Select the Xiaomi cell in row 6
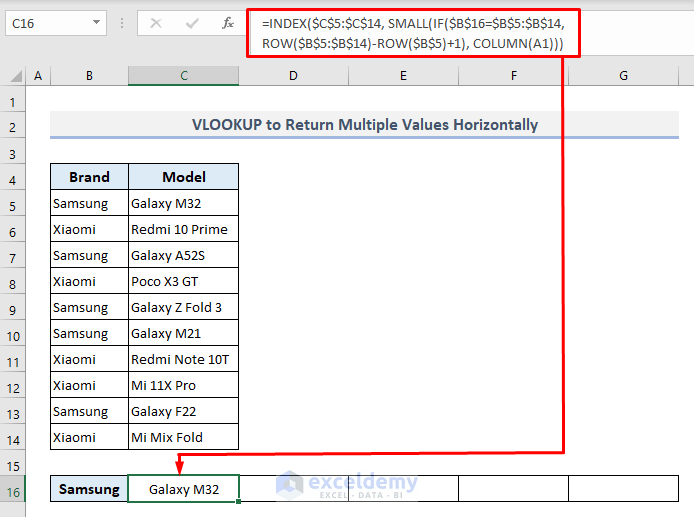The image size is (694, 517). [89, 229]
